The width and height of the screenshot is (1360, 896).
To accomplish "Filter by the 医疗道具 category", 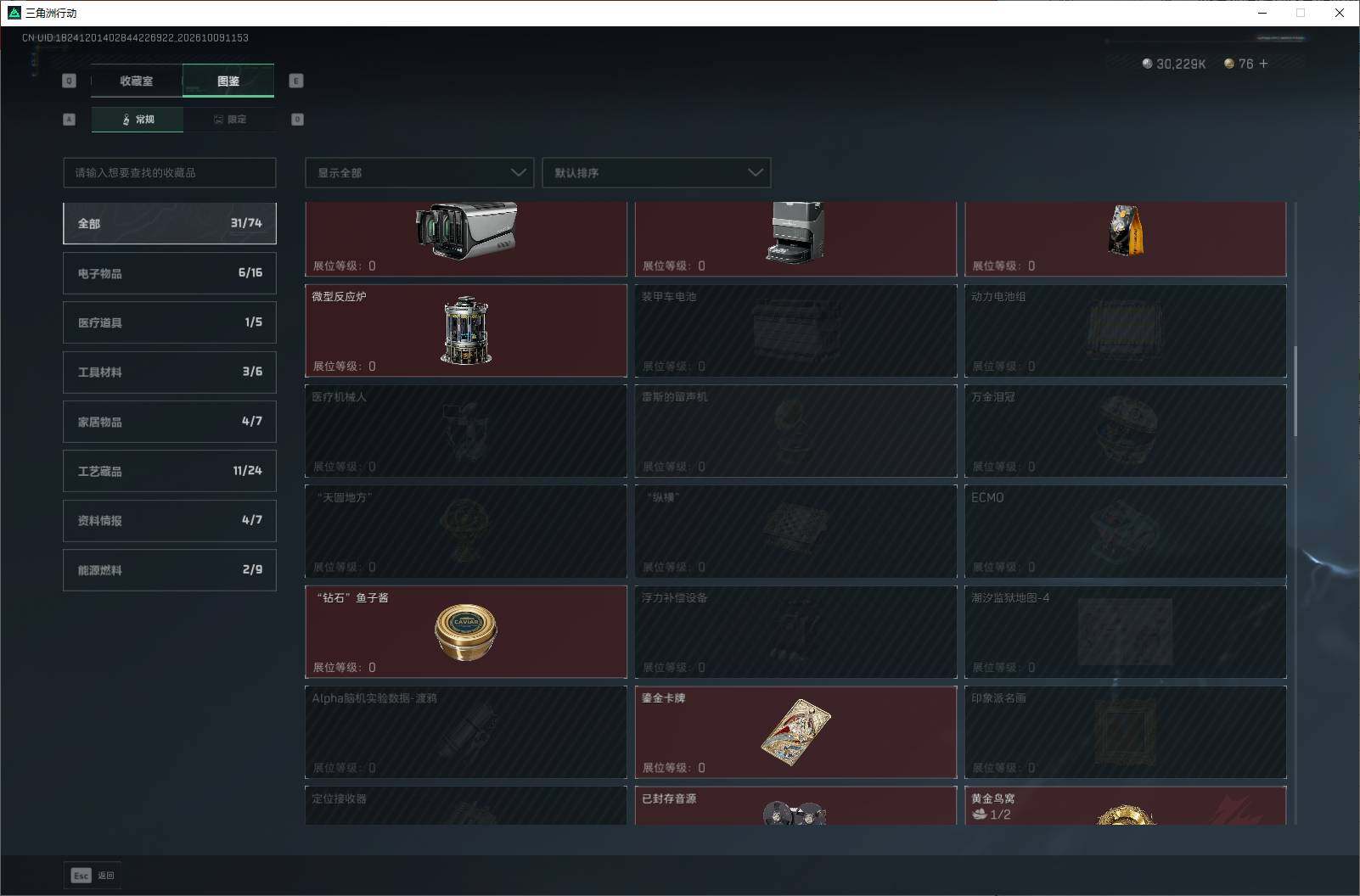I will 170,322.
